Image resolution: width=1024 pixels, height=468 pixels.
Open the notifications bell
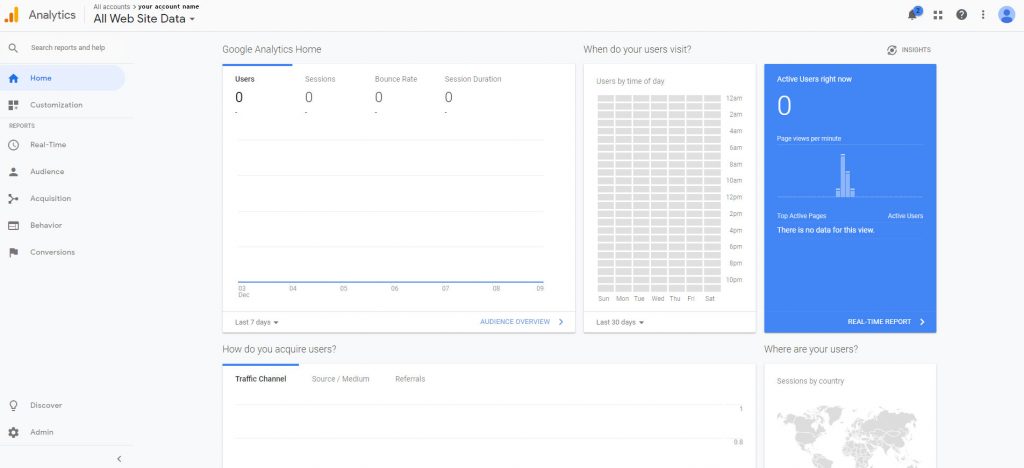coord(913,15)
